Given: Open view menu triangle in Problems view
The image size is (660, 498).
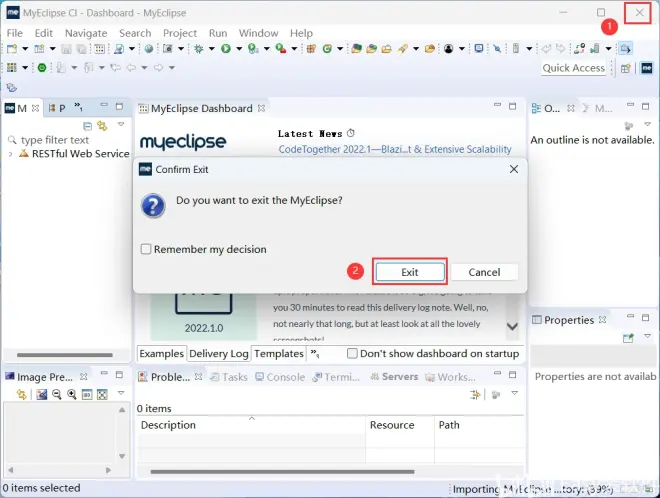Looking at the screenshot, I should (x=514, y=393).
